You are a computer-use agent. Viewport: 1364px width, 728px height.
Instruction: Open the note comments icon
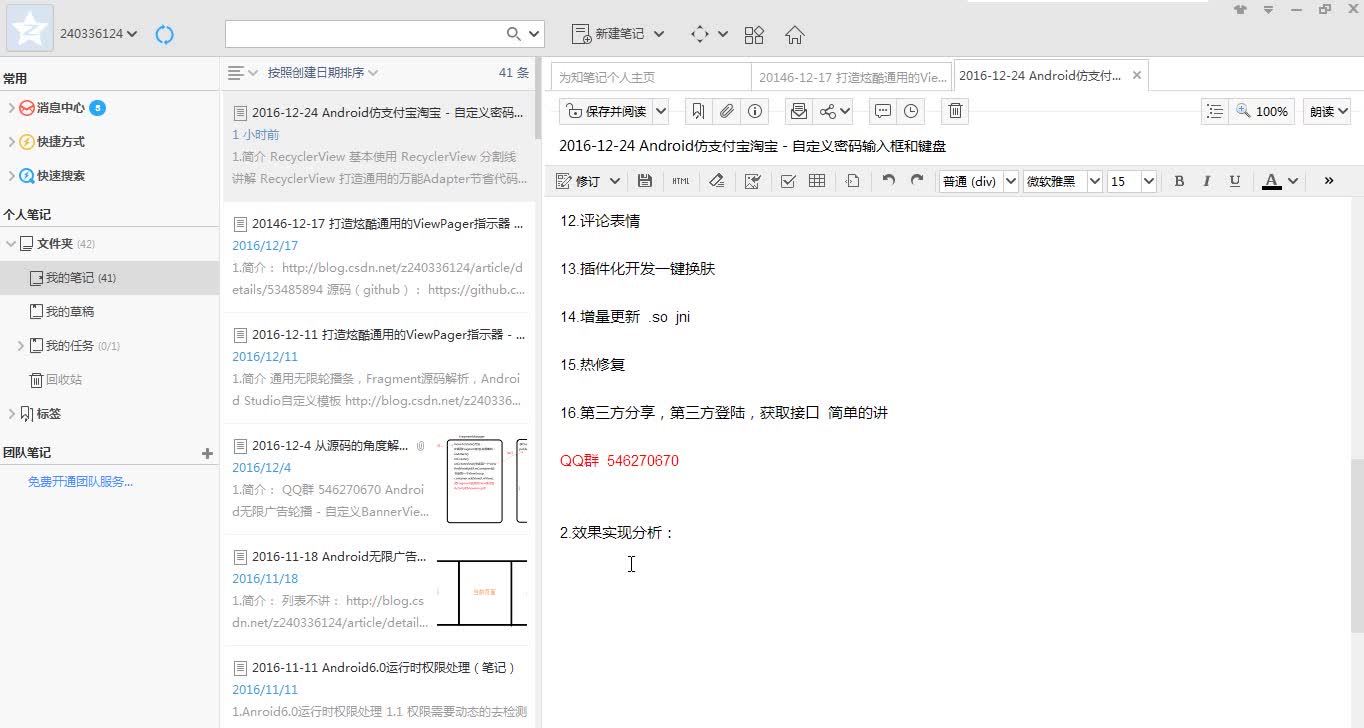(883, 111)
